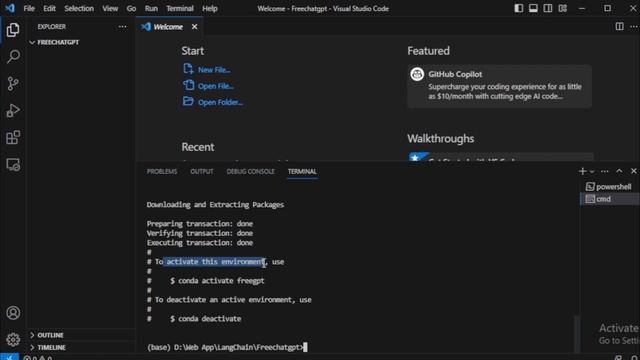The width and height of the screenshot is (640, 360).
Task: Open the Run and Debug view icon
Action: [x=13, y=111]
